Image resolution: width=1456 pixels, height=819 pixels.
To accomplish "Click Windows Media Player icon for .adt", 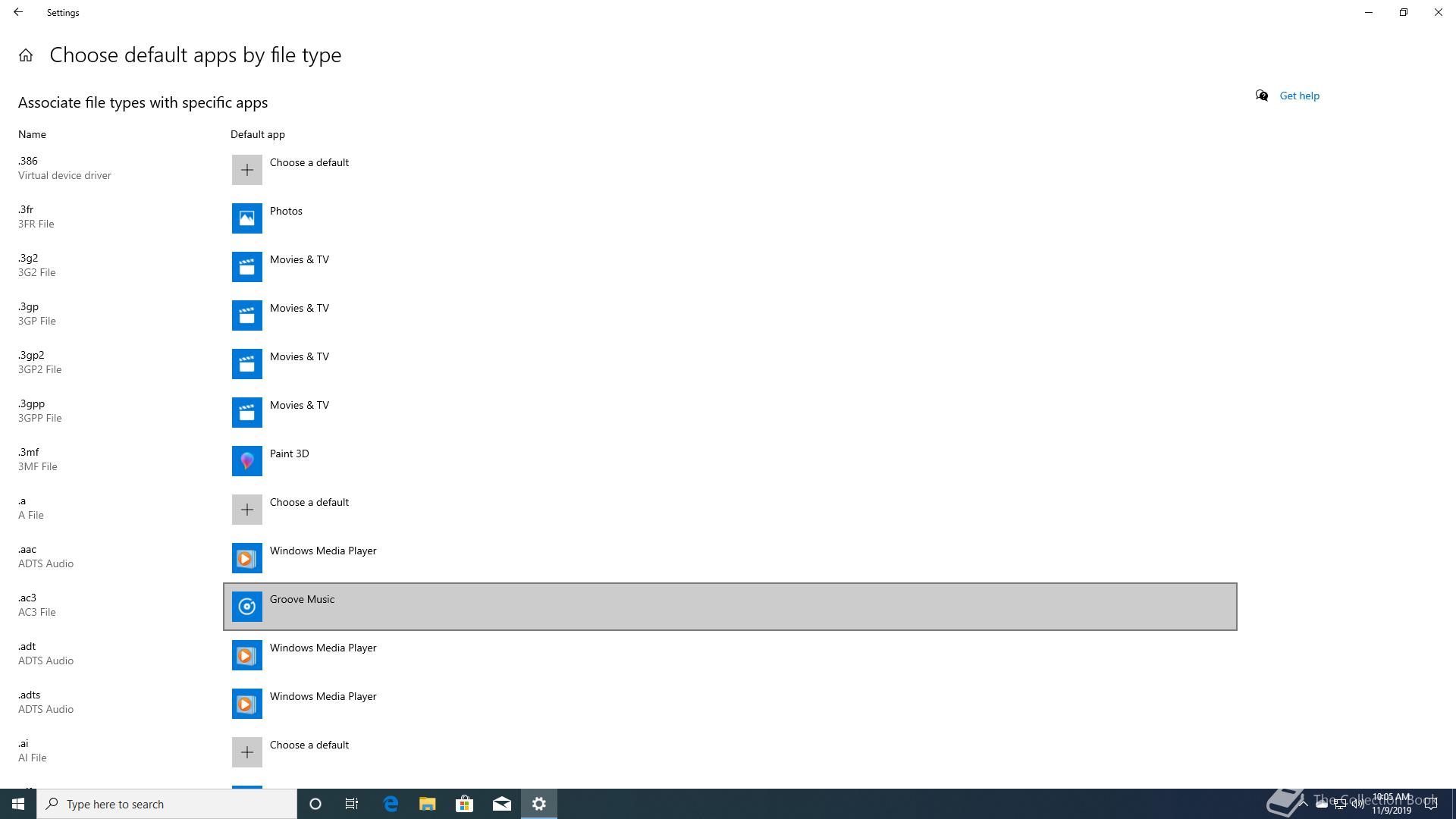I will [x=246, y=655].
